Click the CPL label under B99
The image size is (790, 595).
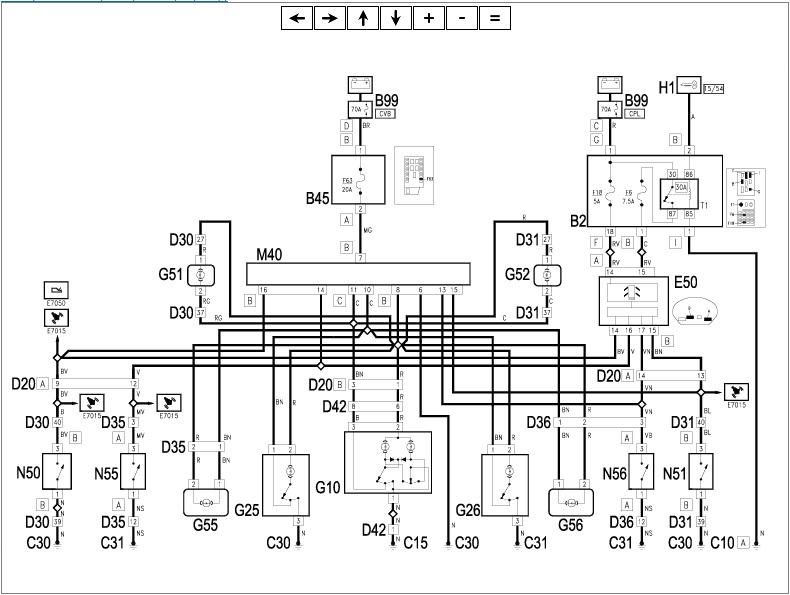pyautogui.click(x=635, y=114)
